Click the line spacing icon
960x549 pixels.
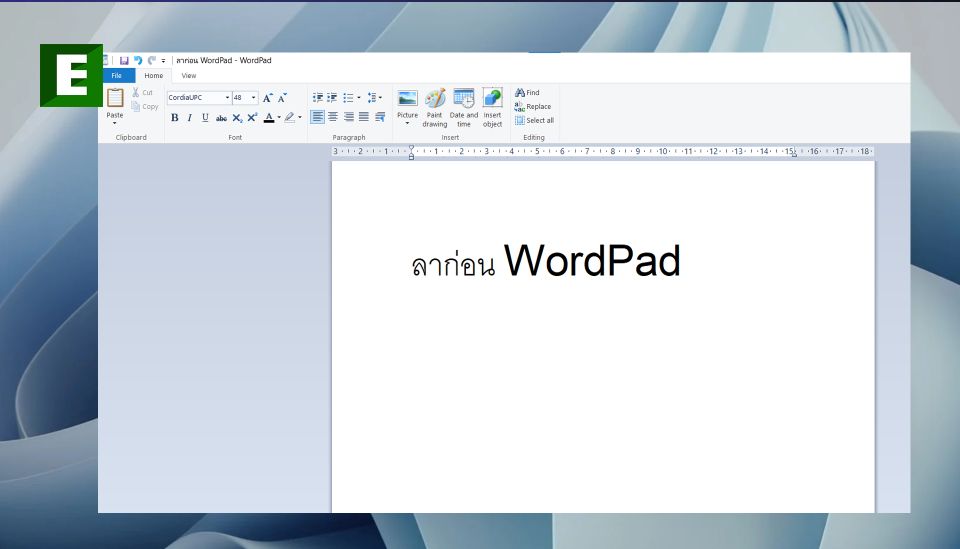[x=372, y=98]
